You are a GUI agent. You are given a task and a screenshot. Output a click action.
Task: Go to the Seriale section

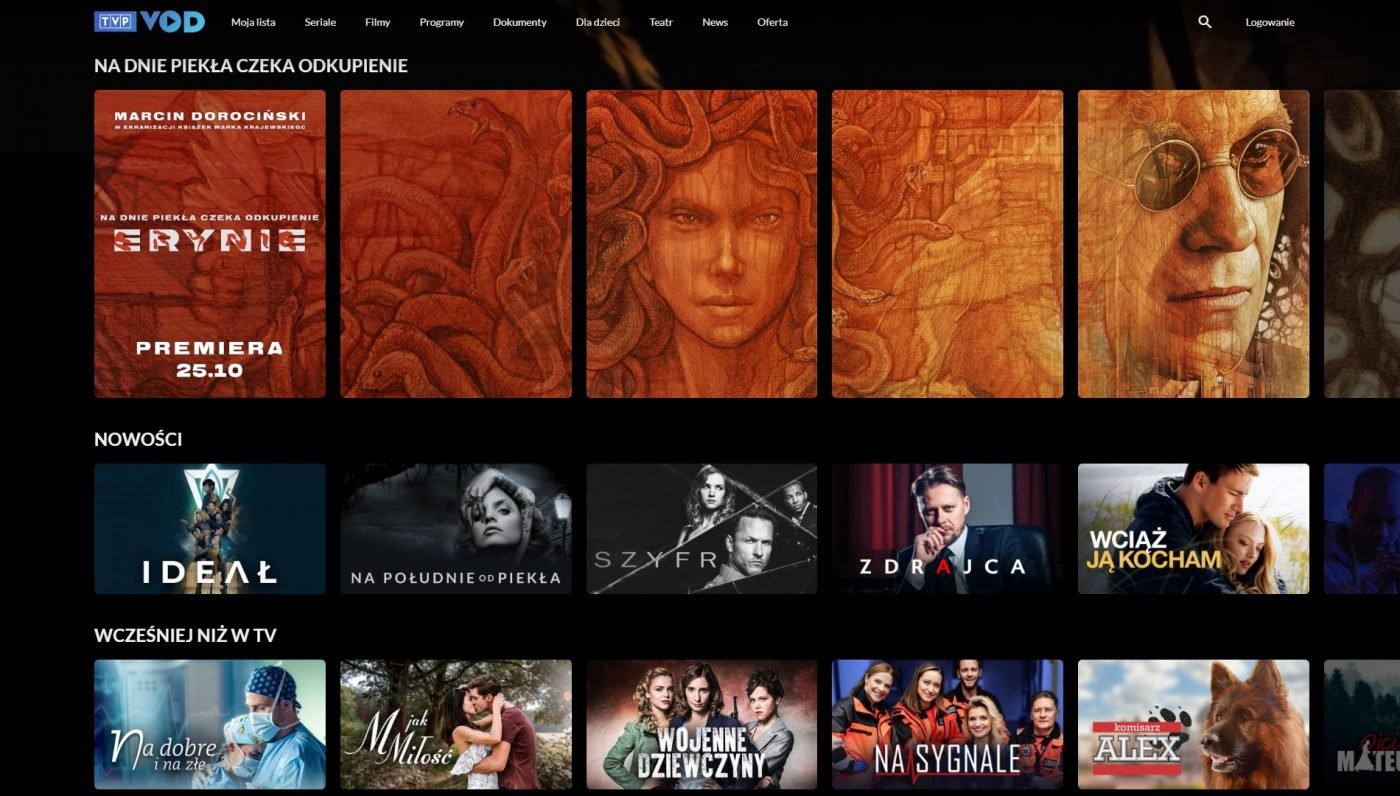tap(320, 22)
